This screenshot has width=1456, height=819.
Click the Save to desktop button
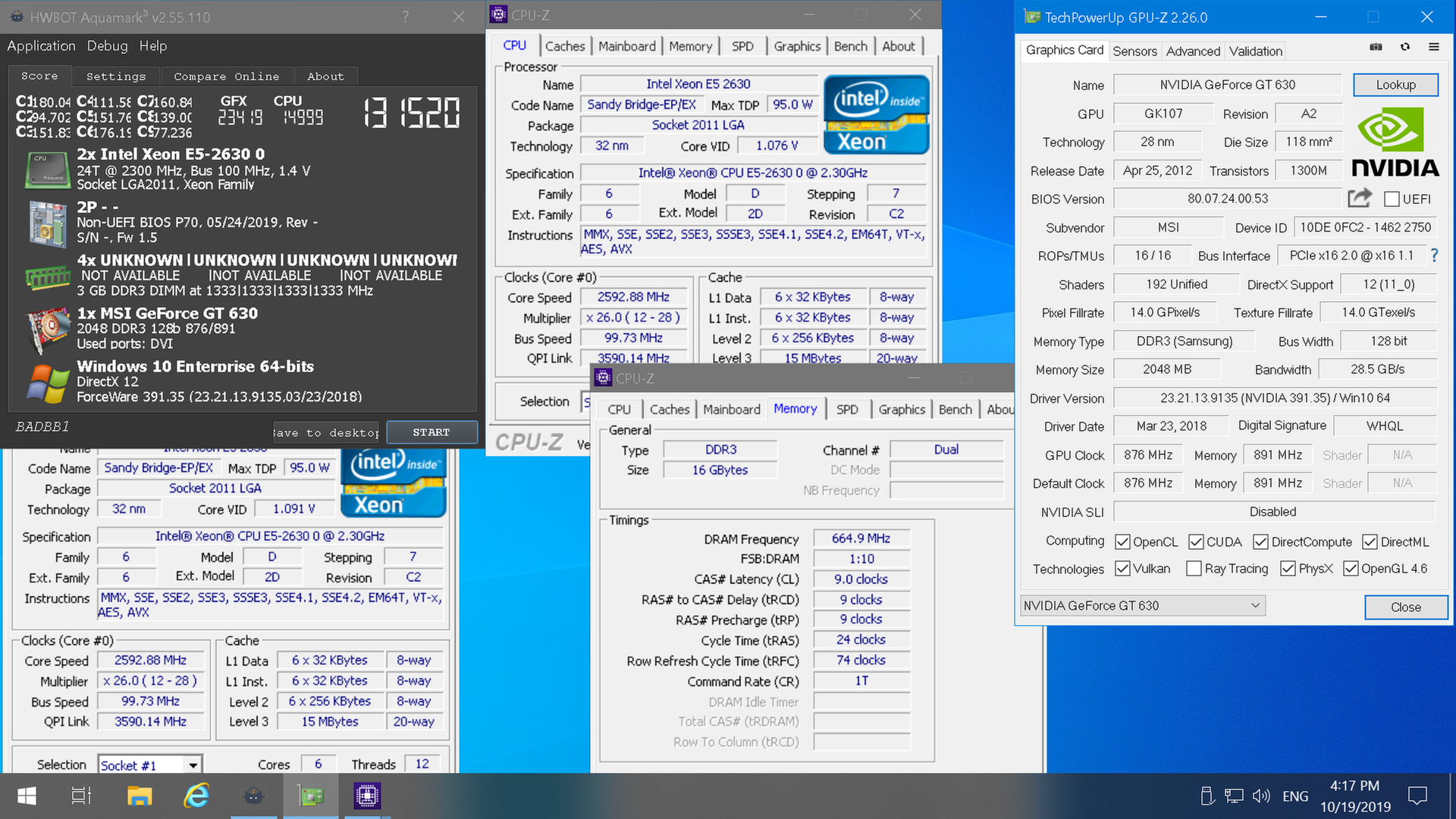tap(326, 432)
